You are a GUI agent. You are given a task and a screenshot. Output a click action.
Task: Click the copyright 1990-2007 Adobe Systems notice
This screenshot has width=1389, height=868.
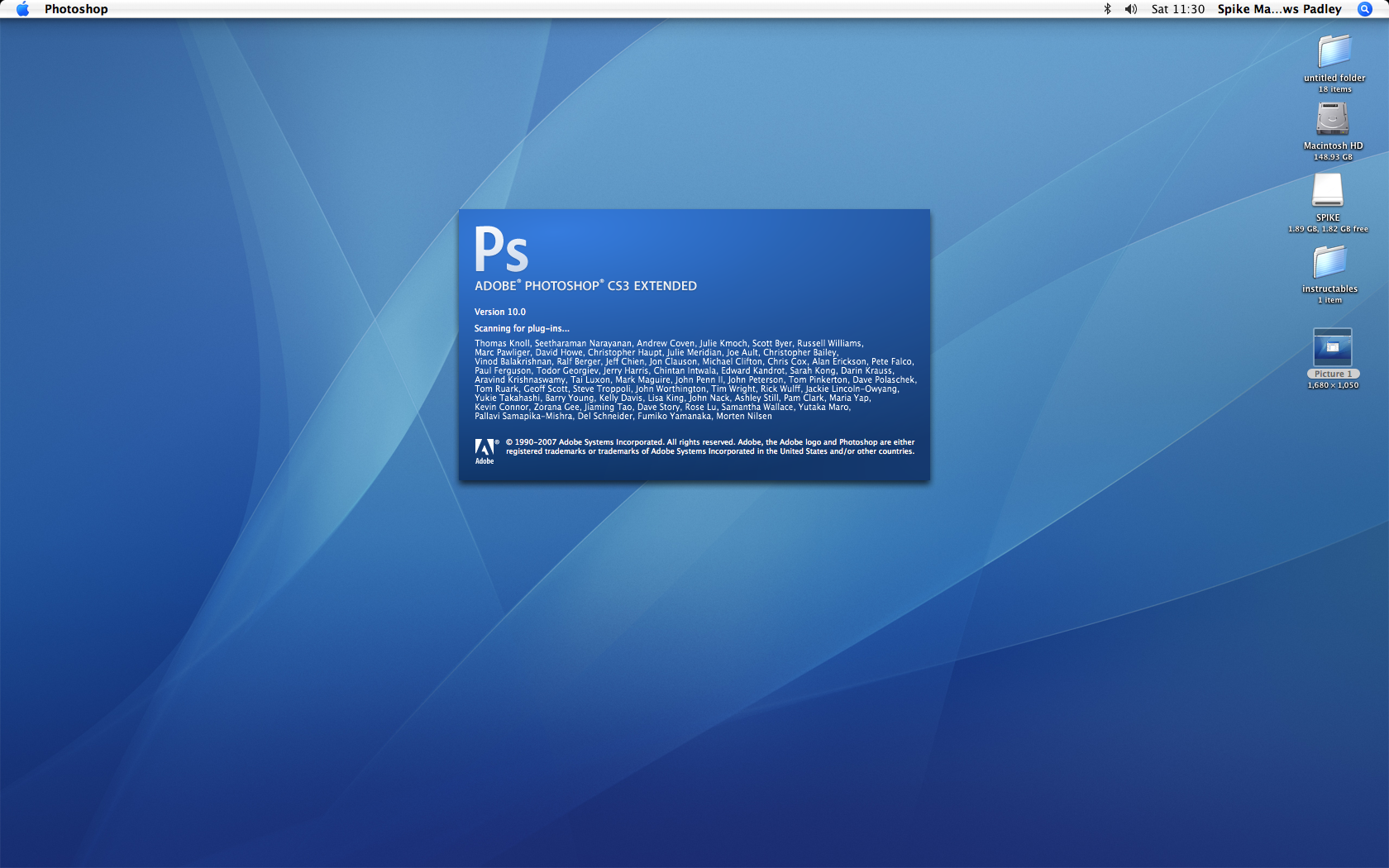point(710,447)
